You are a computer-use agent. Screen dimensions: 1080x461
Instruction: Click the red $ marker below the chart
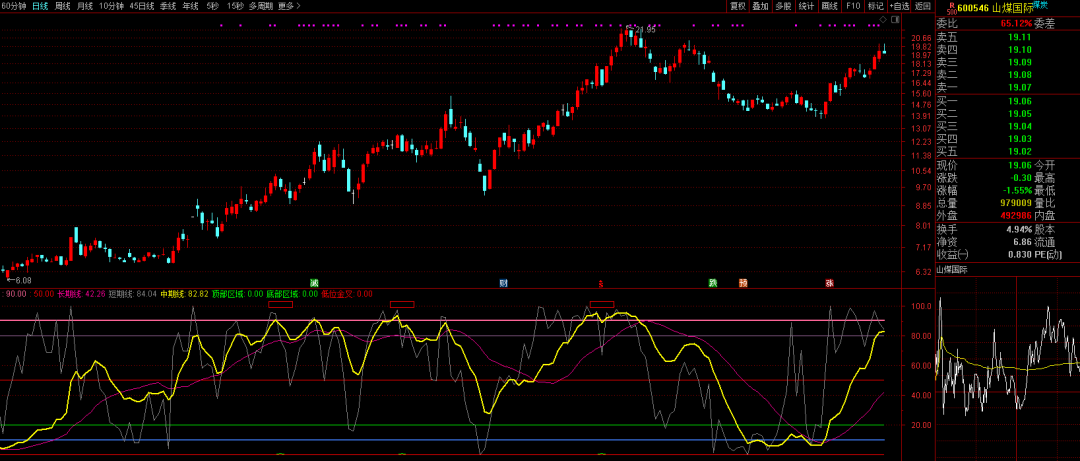[600, 284]
